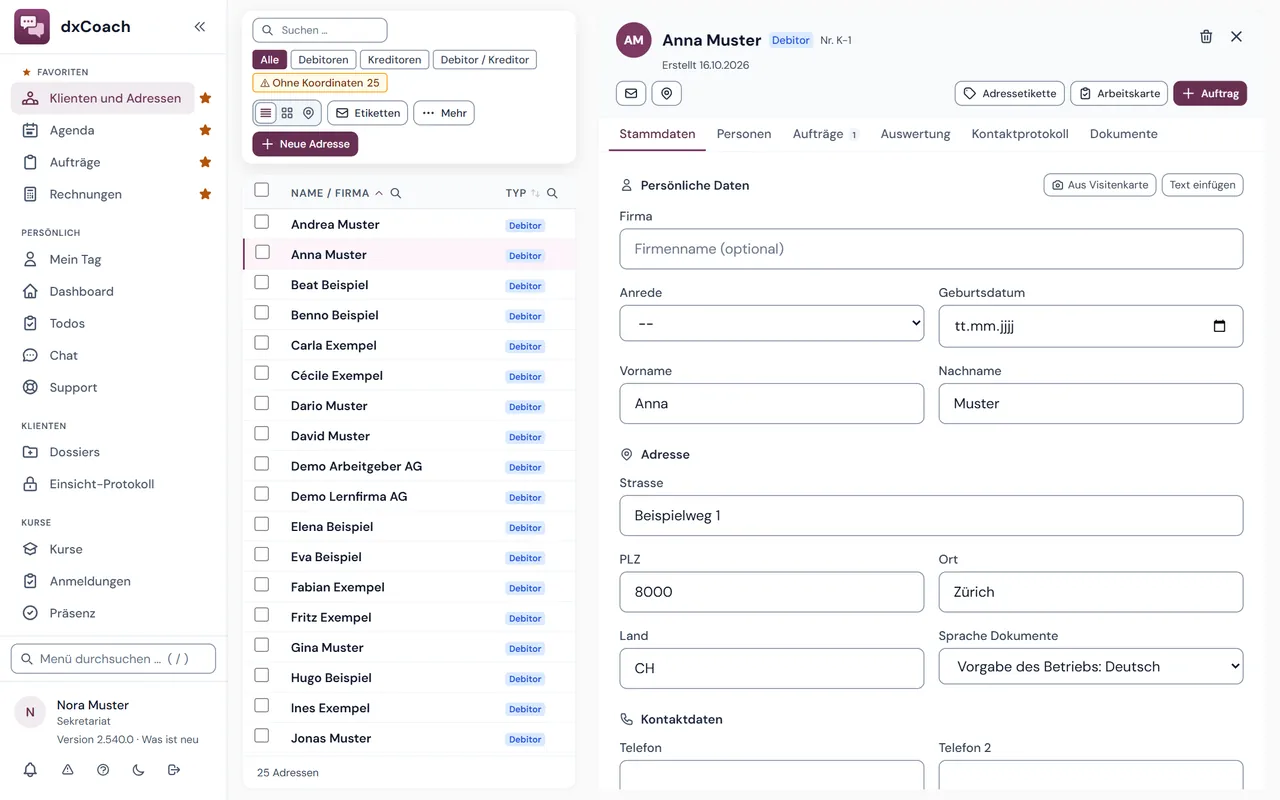This screenshot has width=1280, height=800.
Task: Log out using the exit icon
Action: coord(174,770)
